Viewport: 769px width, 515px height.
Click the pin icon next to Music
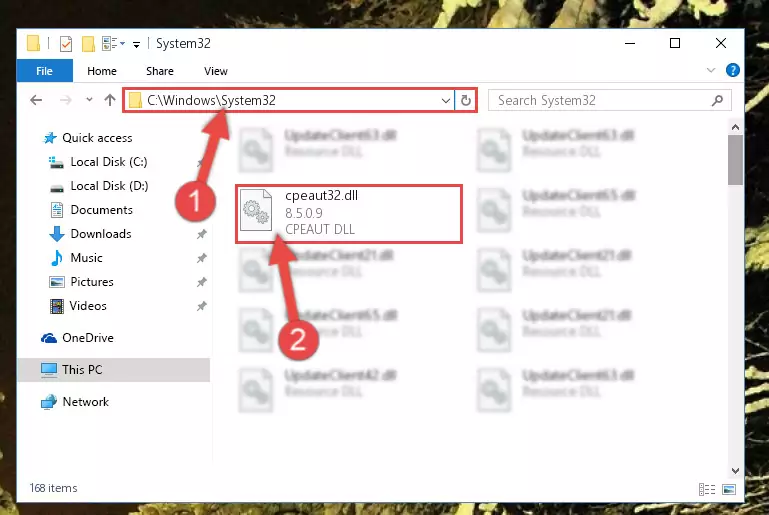(x=201, y=258)
